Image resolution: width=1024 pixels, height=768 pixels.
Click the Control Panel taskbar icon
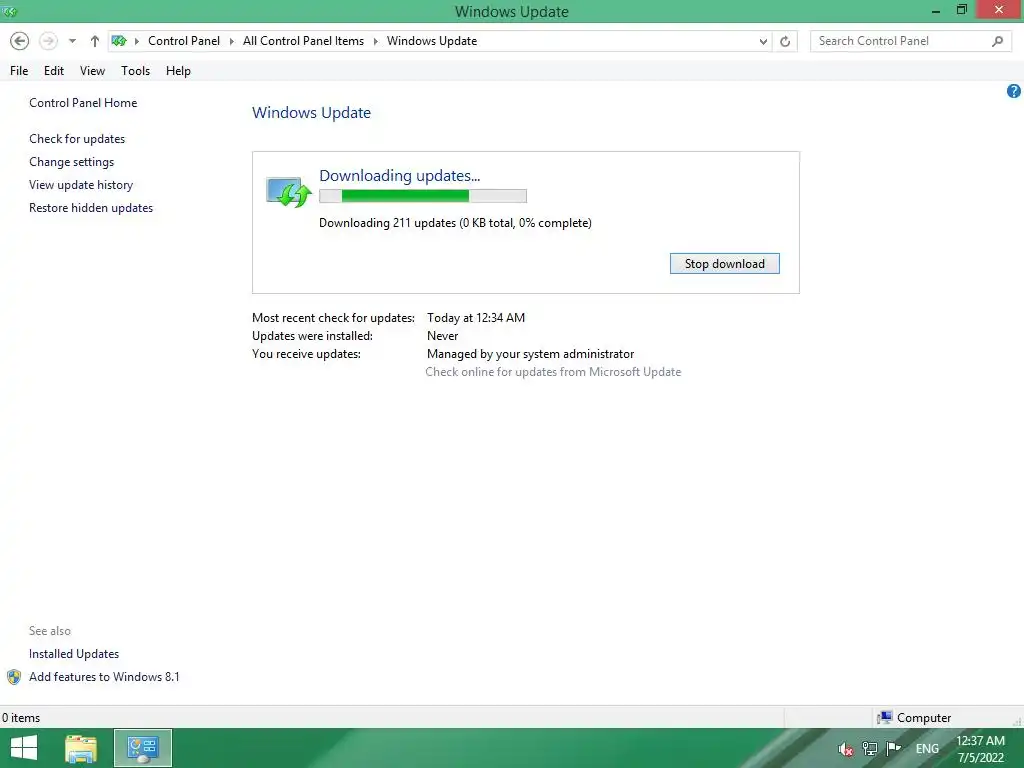pyautogui.click(x=143, y=748)
